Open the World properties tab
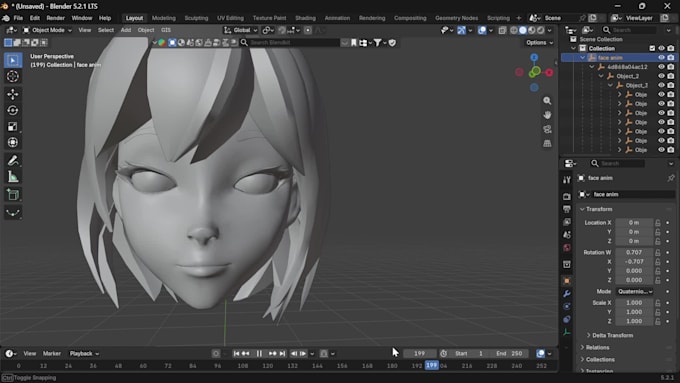Image resolution: width=680 pixels, height=383 pixels. [x=567, y=248]
